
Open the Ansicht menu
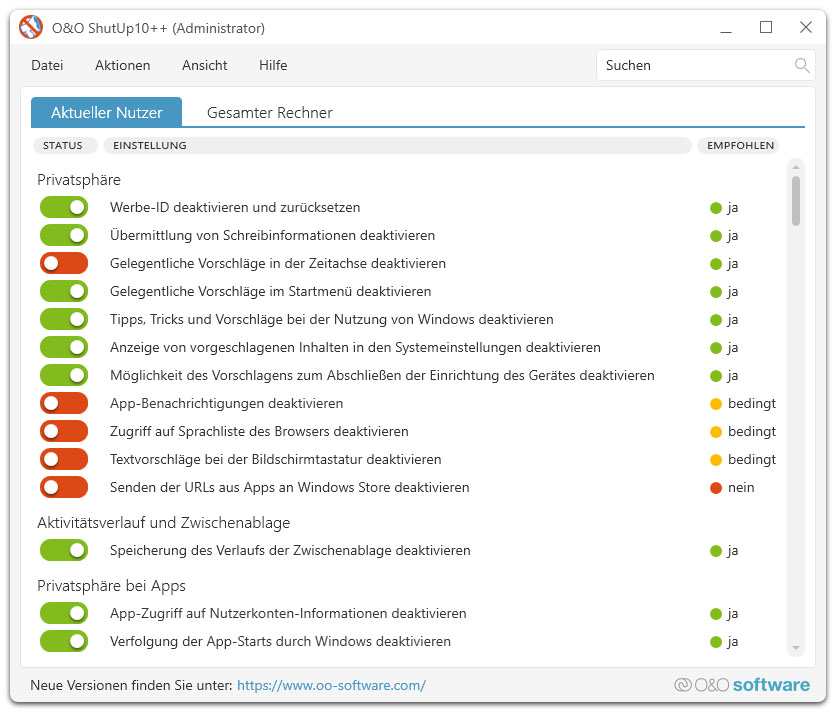(205, 65)
